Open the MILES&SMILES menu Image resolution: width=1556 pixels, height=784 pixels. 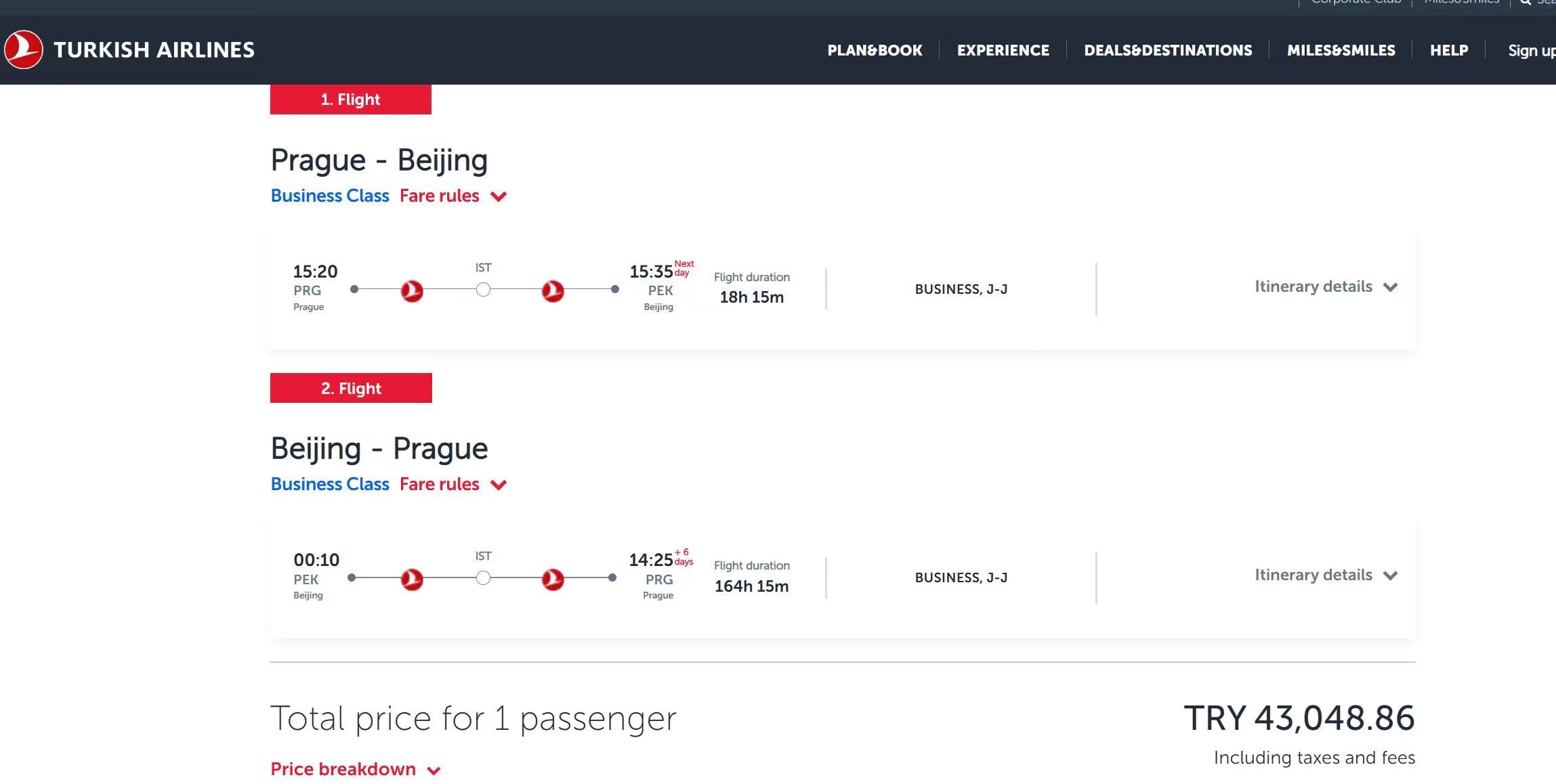pyautogui.click(x=1341, y=50)
